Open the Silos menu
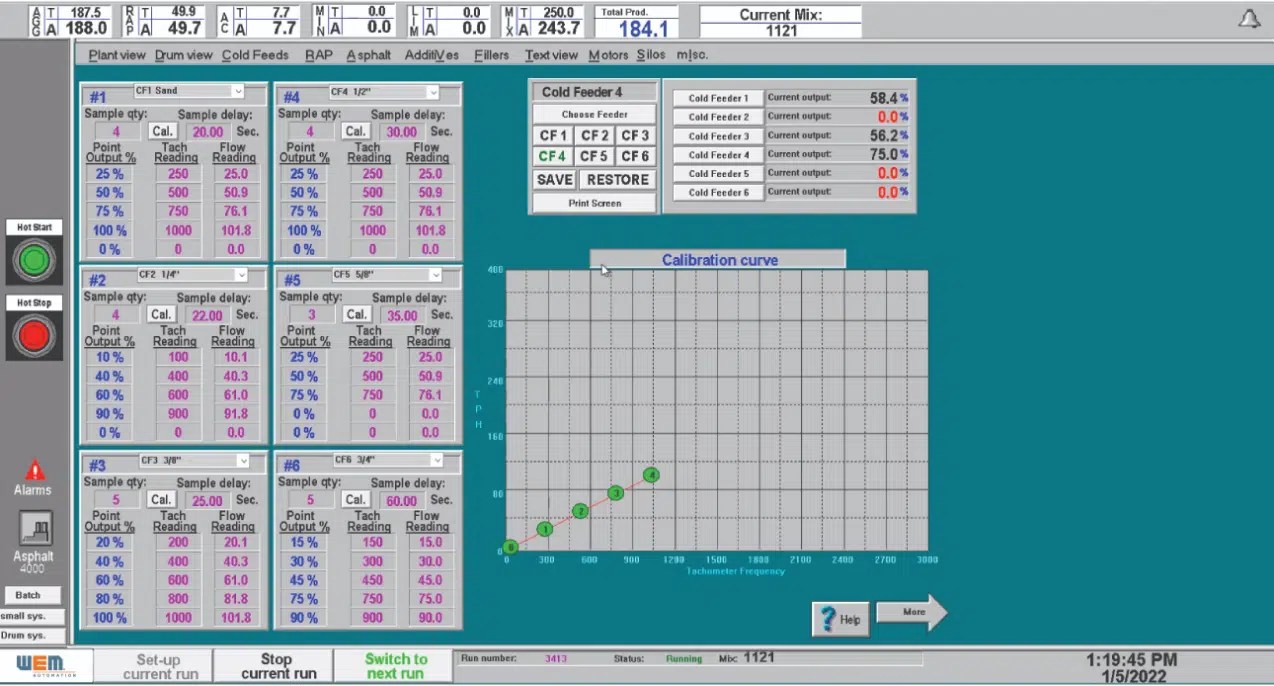 [x=650, y=55]
